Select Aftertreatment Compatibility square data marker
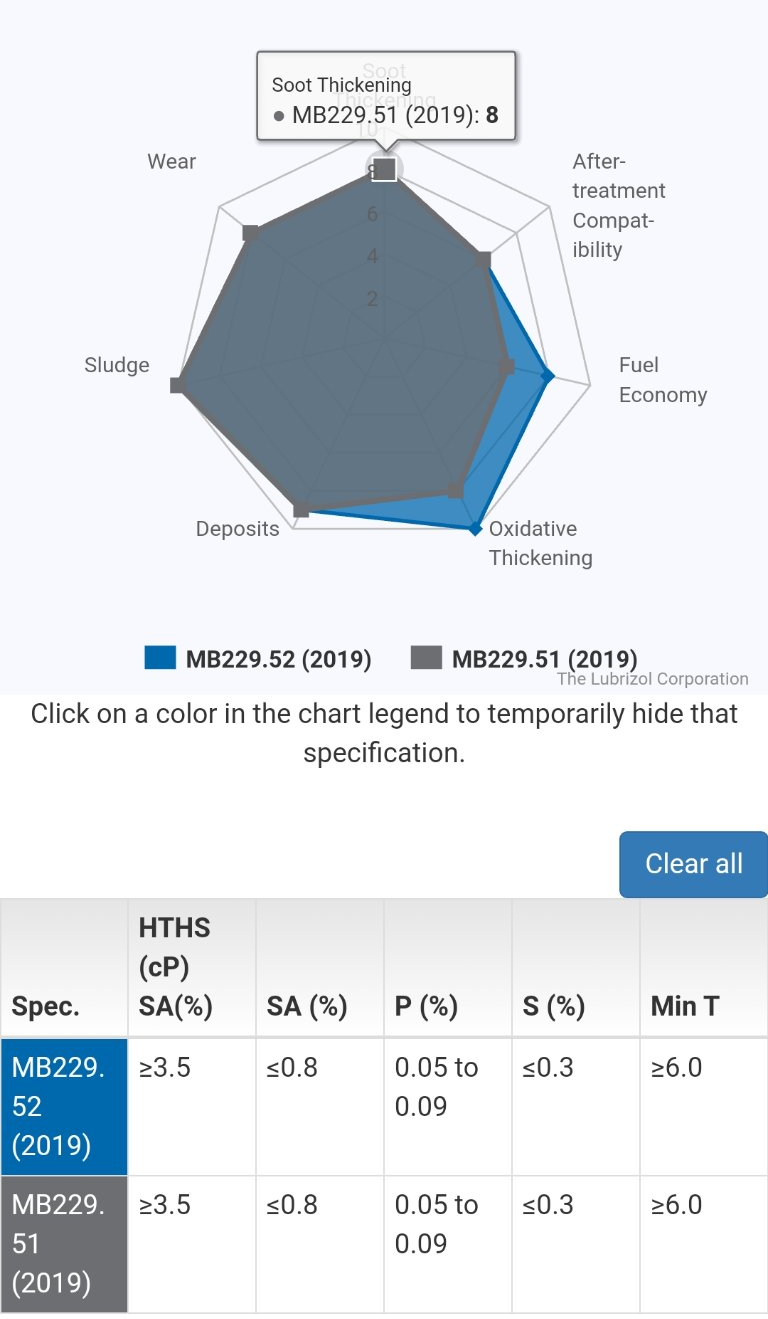Image resolution: width=768 pixels, height=1319 pixels. [483, 260]
